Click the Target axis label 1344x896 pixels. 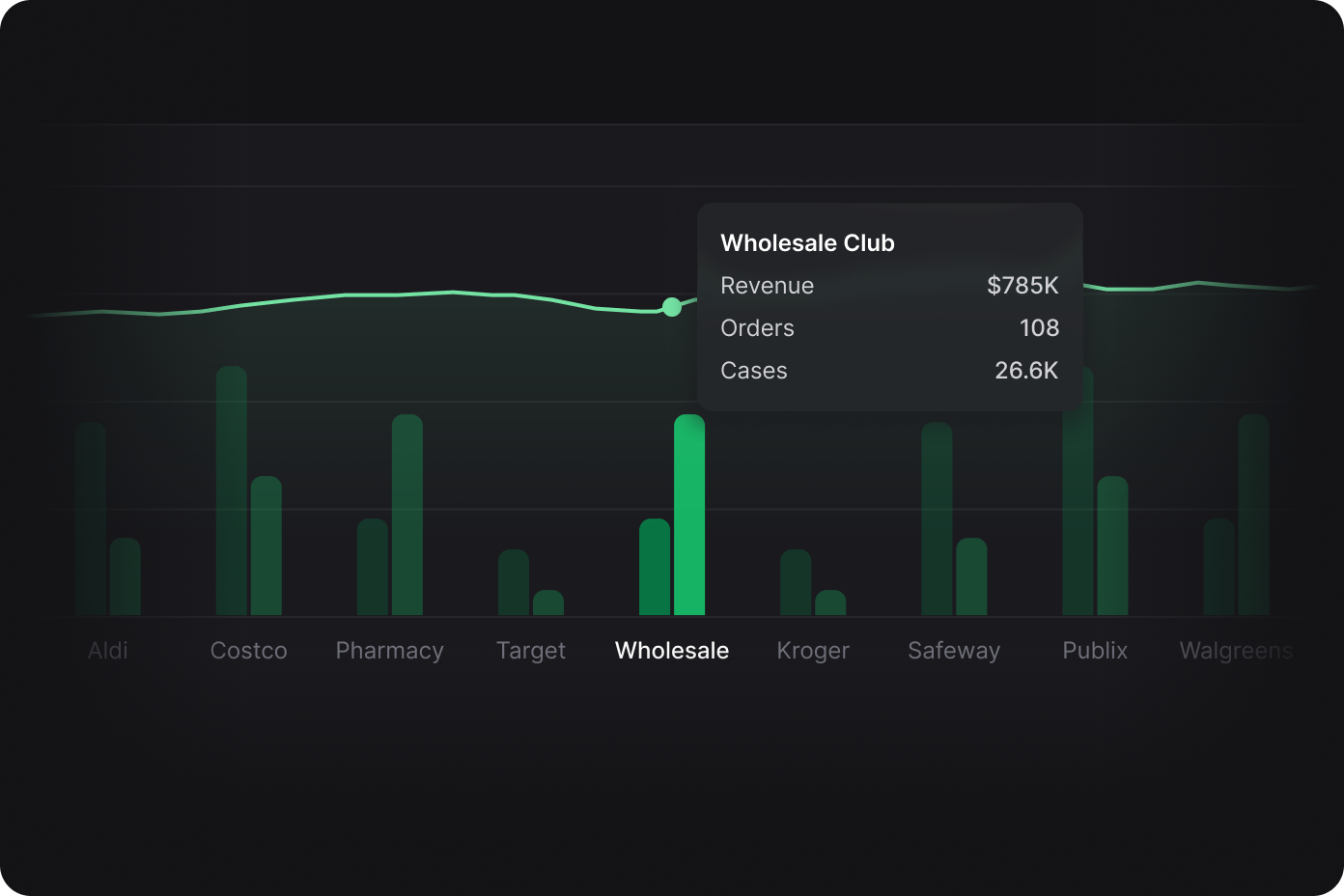coord(530,652)
